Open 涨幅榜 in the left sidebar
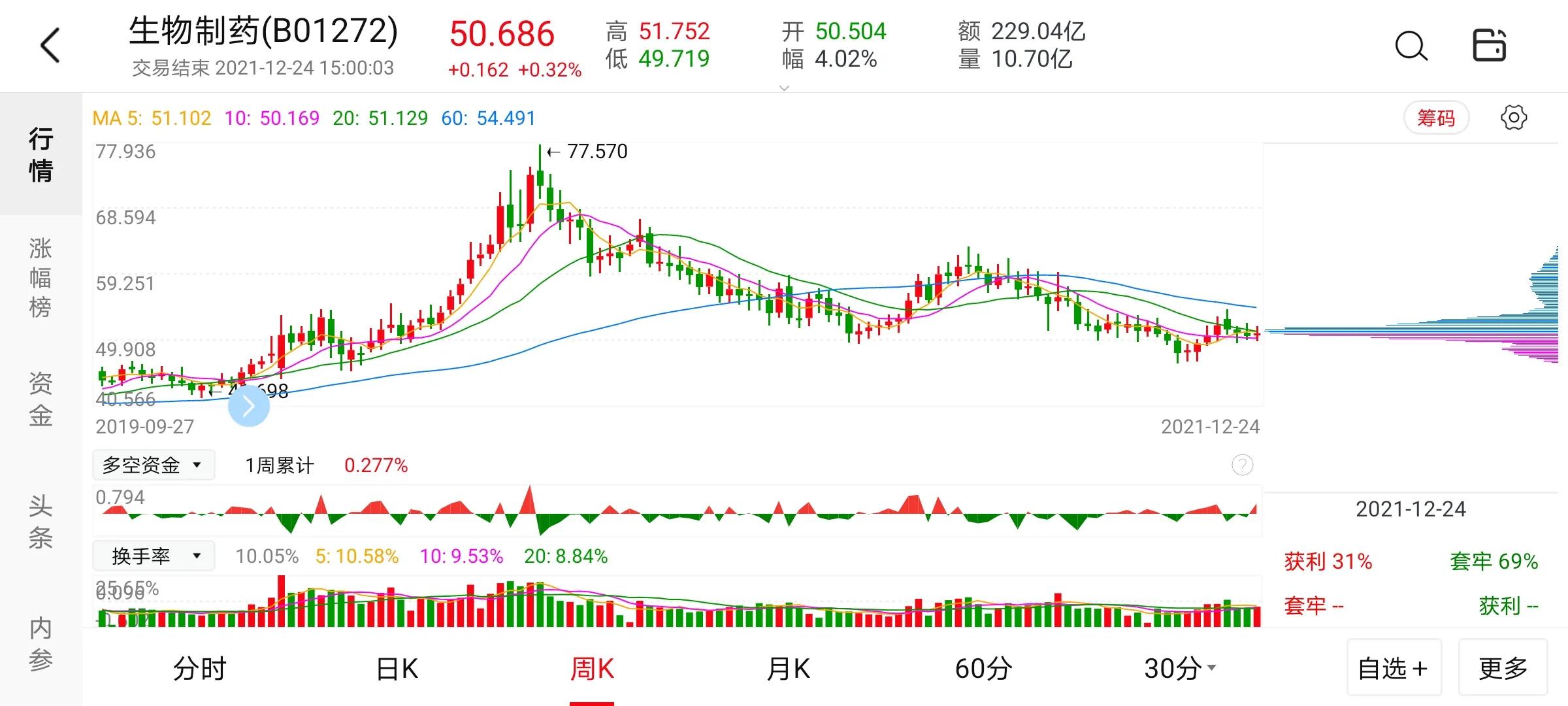The width and height of the screenshot is (1568, 706). point(41,278)
